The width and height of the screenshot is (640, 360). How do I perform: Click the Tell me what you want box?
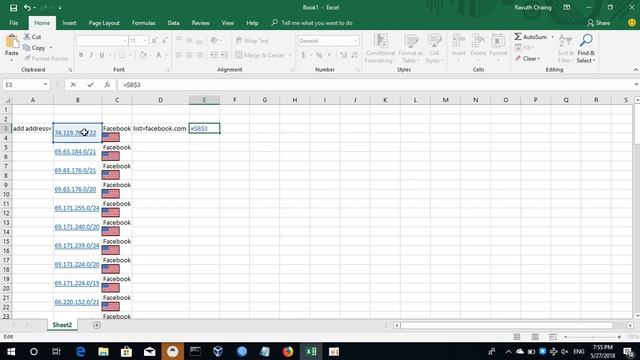(312, 23)
